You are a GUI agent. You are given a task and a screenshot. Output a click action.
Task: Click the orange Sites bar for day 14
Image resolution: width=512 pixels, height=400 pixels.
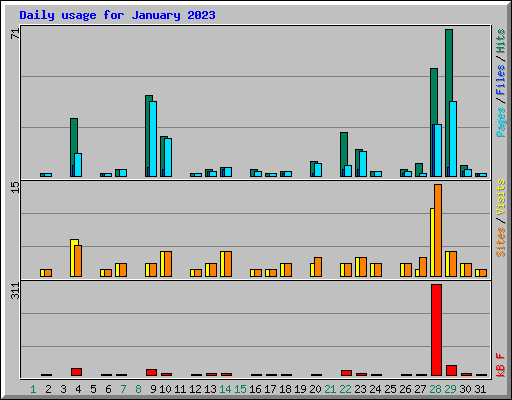click(228, 264)
